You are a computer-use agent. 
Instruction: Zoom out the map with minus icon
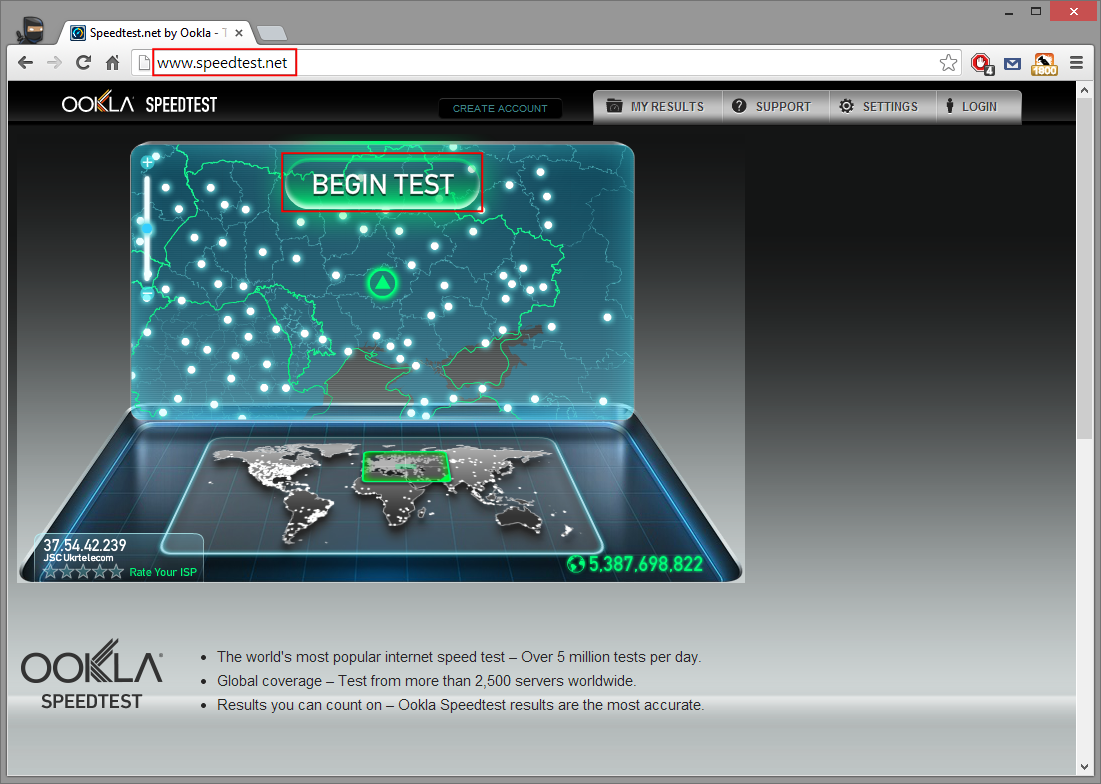click(x=147, y=295)
